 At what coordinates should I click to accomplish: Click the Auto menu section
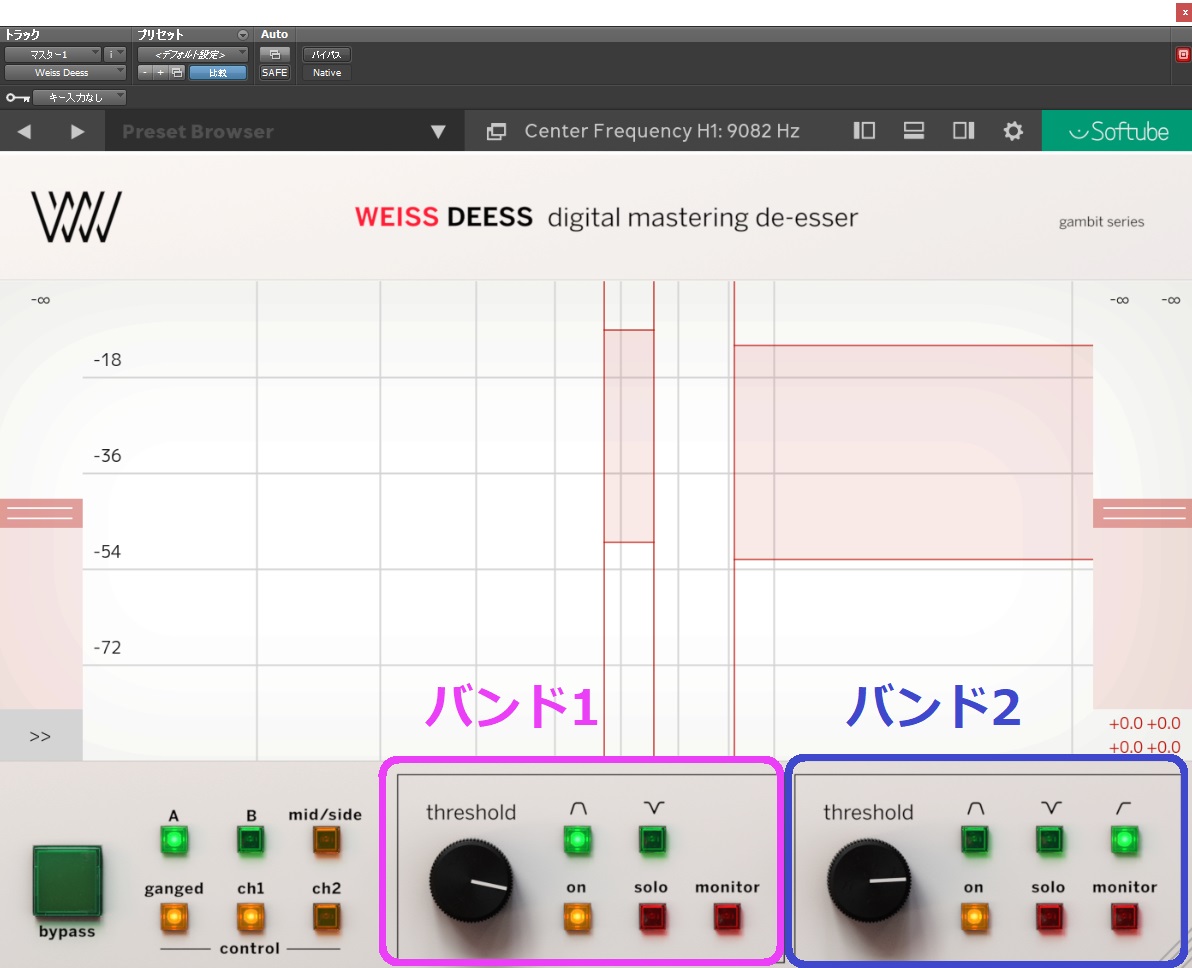[x=273, y=33]
